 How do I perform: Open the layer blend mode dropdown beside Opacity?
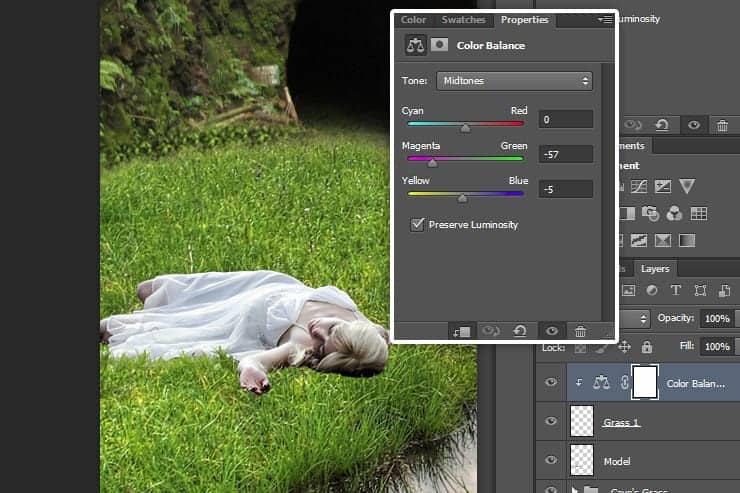tap(634, 318)
